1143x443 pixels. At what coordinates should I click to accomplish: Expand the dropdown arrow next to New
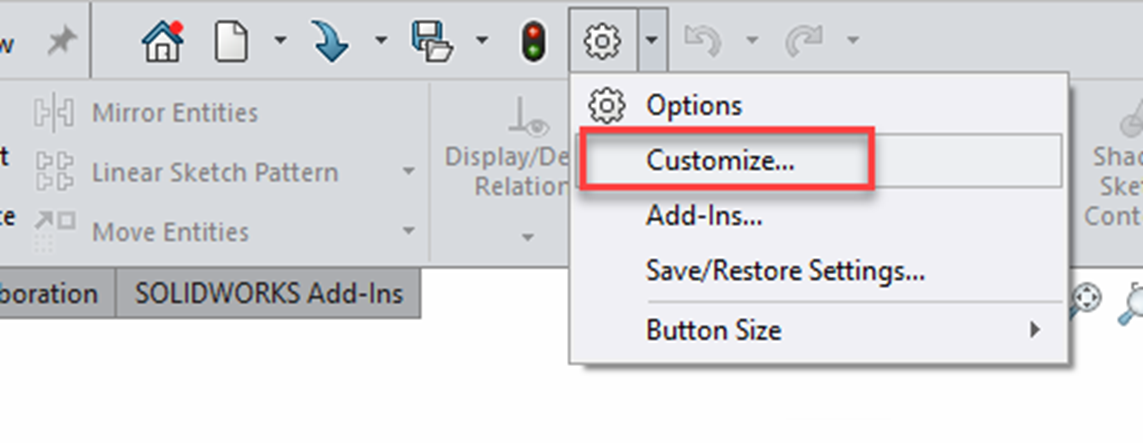[280, 40]
